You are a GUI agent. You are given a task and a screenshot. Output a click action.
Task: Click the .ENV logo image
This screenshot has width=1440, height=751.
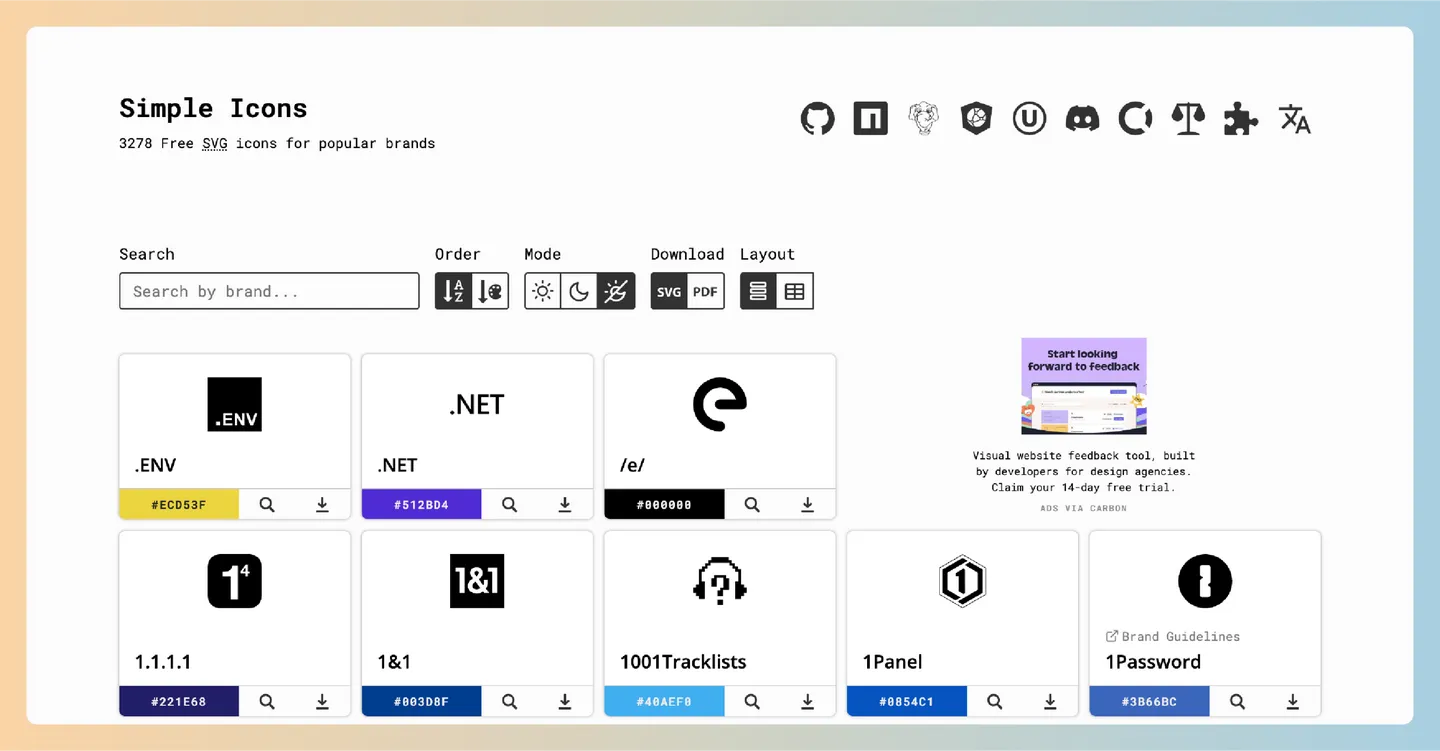[x=234, y=404]
